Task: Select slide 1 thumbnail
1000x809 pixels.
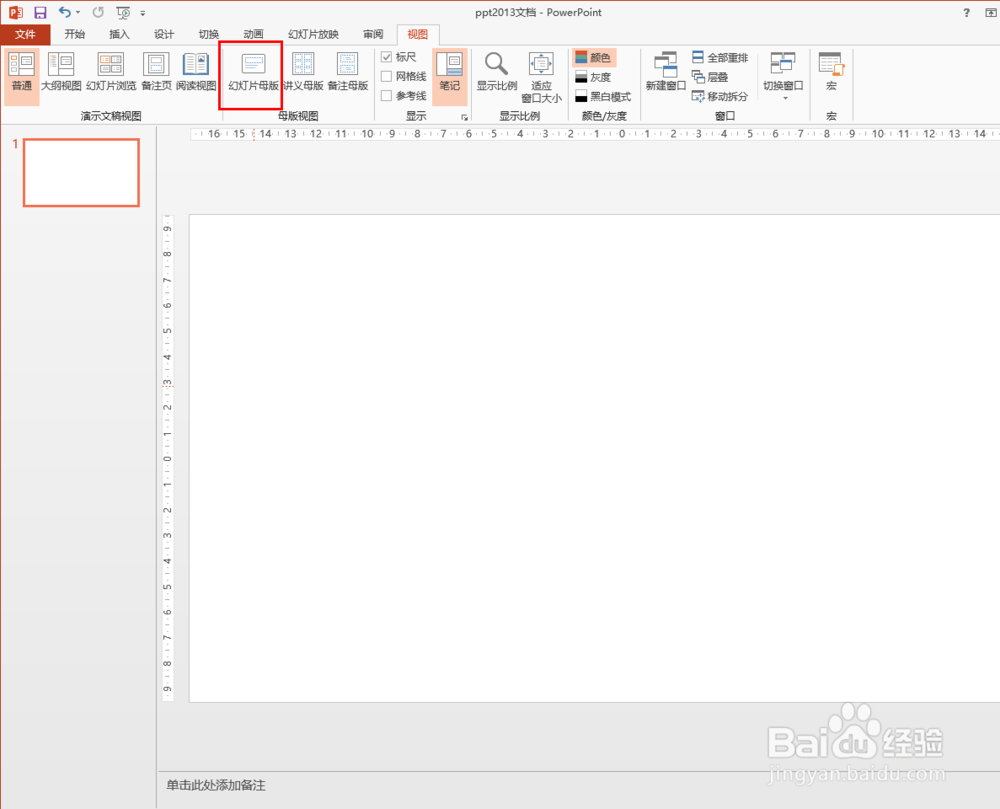Action: (x=82, y=173)
